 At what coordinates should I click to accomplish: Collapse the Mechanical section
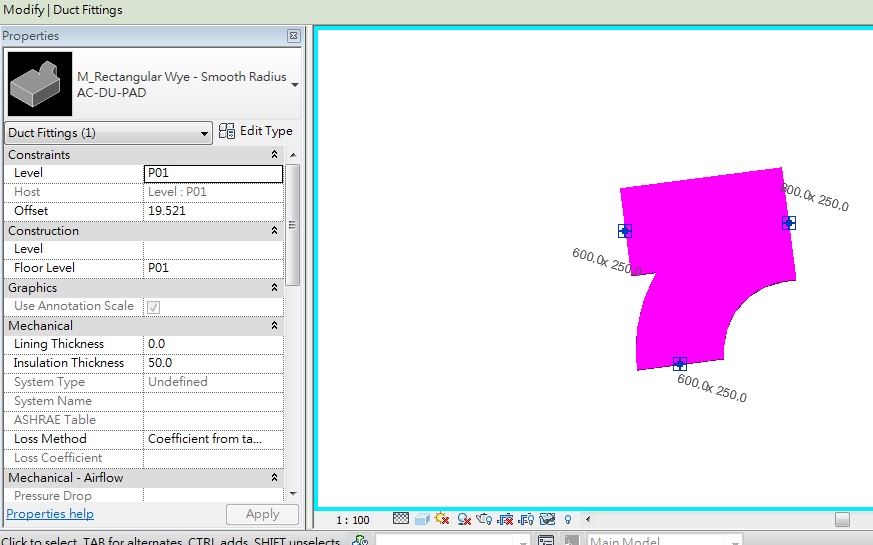coord(274,326)
